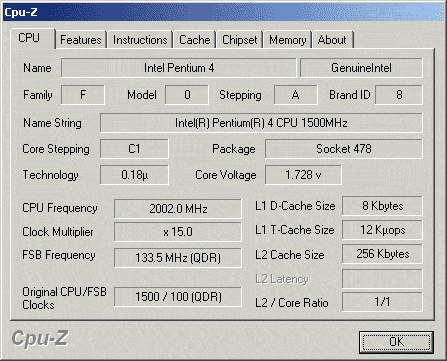Click the Brand ID value 8
This screenshot has height=361, width=447.
point(399,95)
